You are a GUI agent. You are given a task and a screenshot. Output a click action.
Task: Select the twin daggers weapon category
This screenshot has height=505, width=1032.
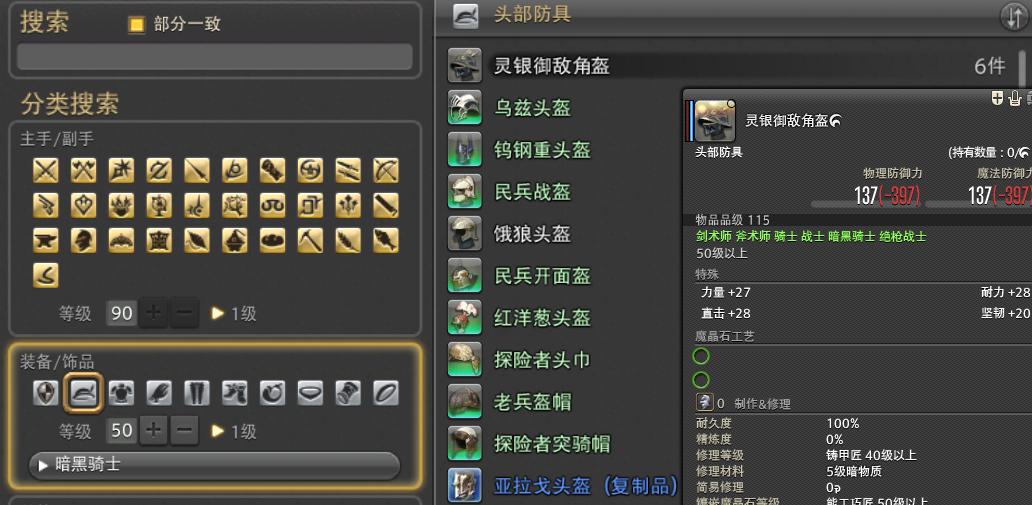point(348,171)
